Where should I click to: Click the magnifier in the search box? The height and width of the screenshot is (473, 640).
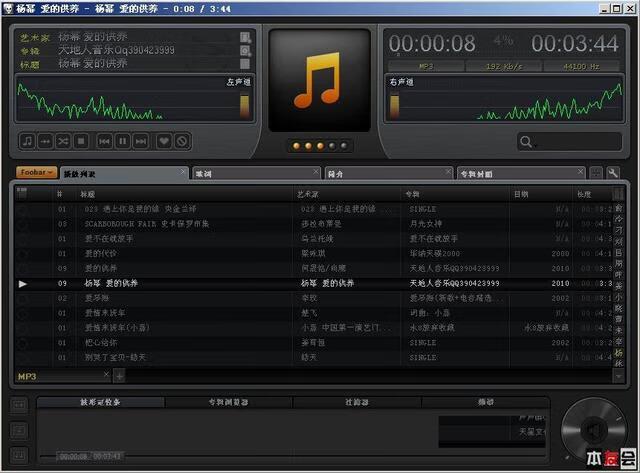pyautogui.click(x=527, y=142)
